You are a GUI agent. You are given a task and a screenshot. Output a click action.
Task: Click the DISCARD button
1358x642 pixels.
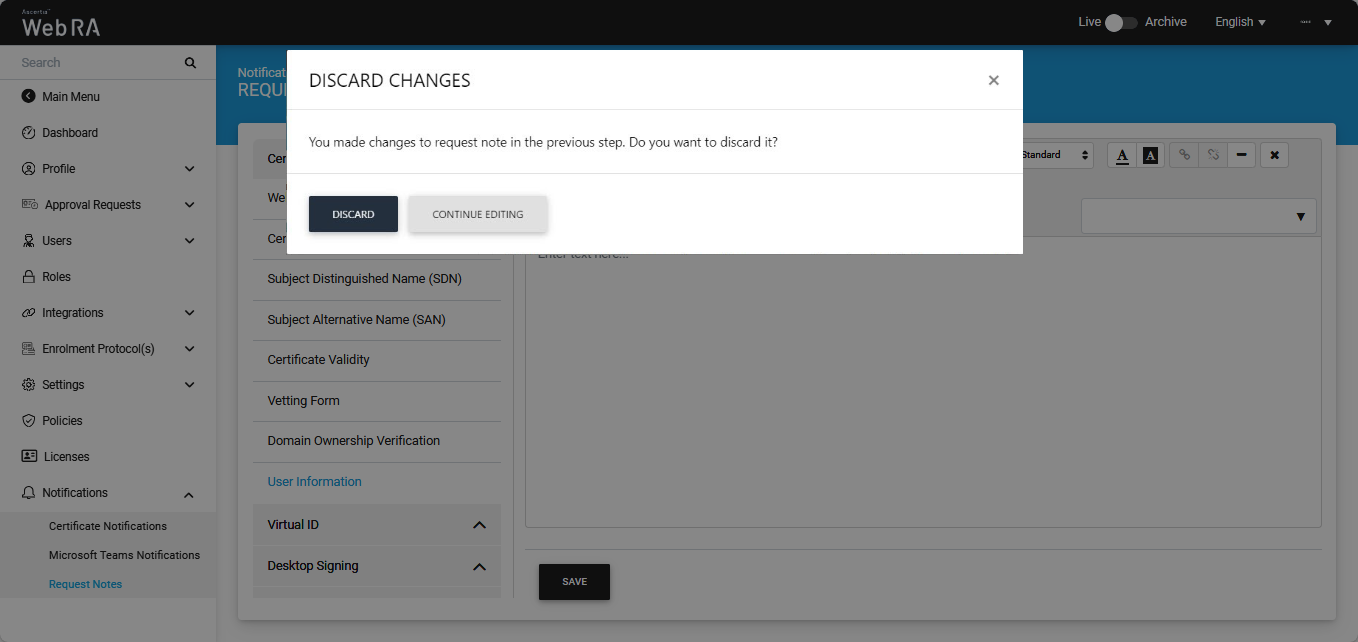(x=353, y=214)
